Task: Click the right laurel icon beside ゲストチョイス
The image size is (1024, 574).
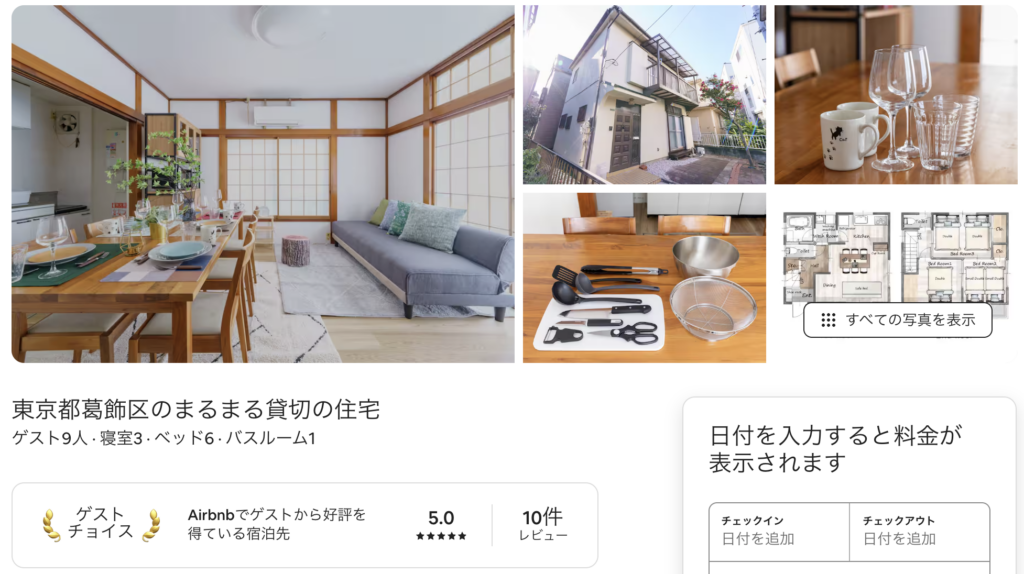Action: 152,526
